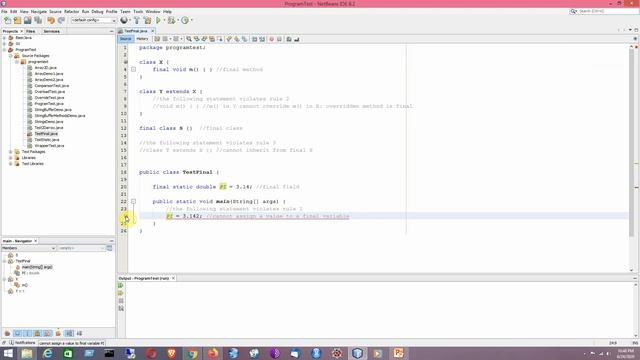Toggle Sort by Name in Navigator
640x360 pixels.
pyautogui.click(x=69, y=333)
